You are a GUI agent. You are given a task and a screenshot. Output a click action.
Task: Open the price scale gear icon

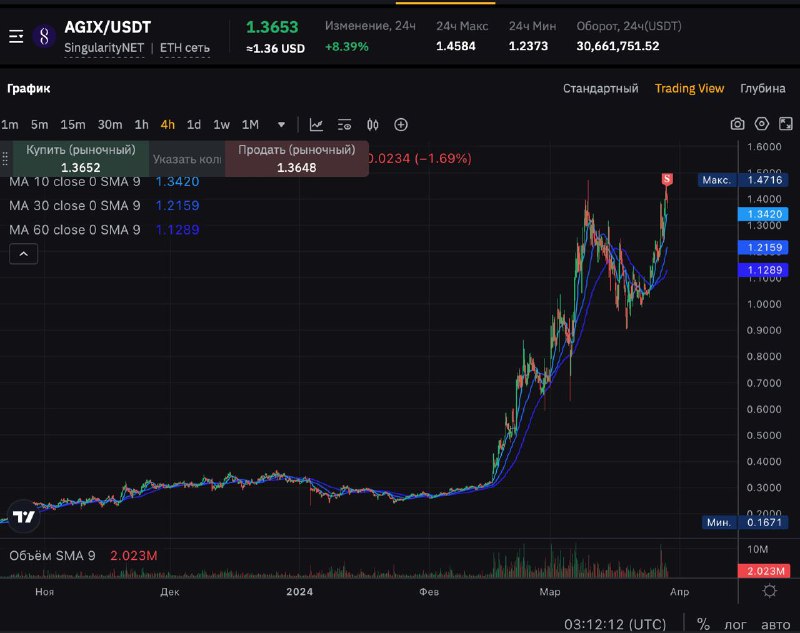[769, 591]
